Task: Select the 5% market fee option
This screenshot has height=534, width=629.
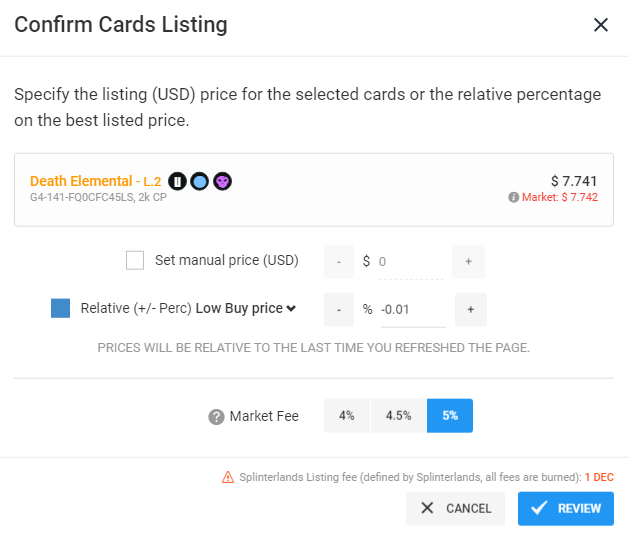Action: (450, 416)
